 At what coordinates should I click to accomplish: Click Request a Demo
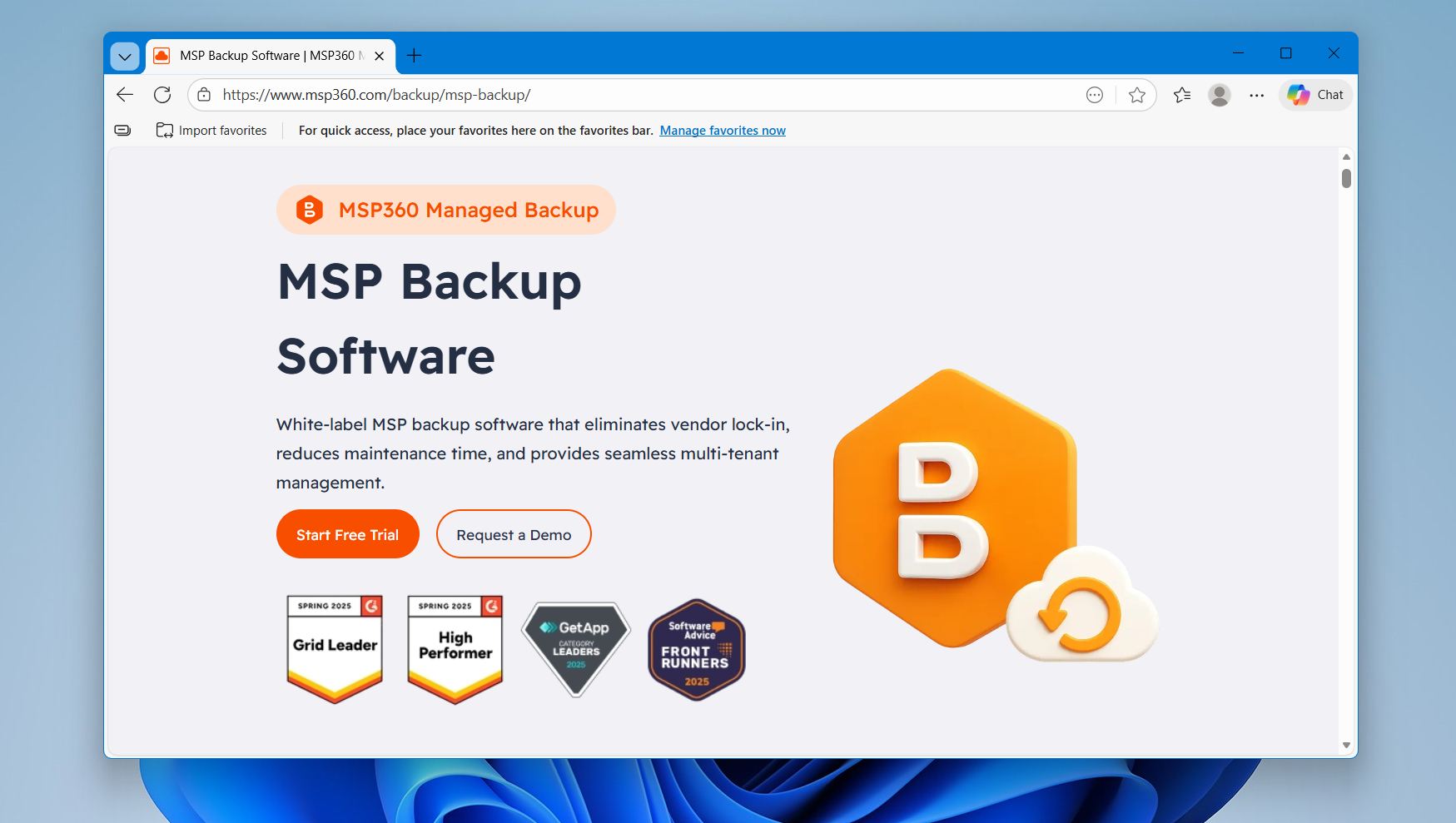coord(514,533)
